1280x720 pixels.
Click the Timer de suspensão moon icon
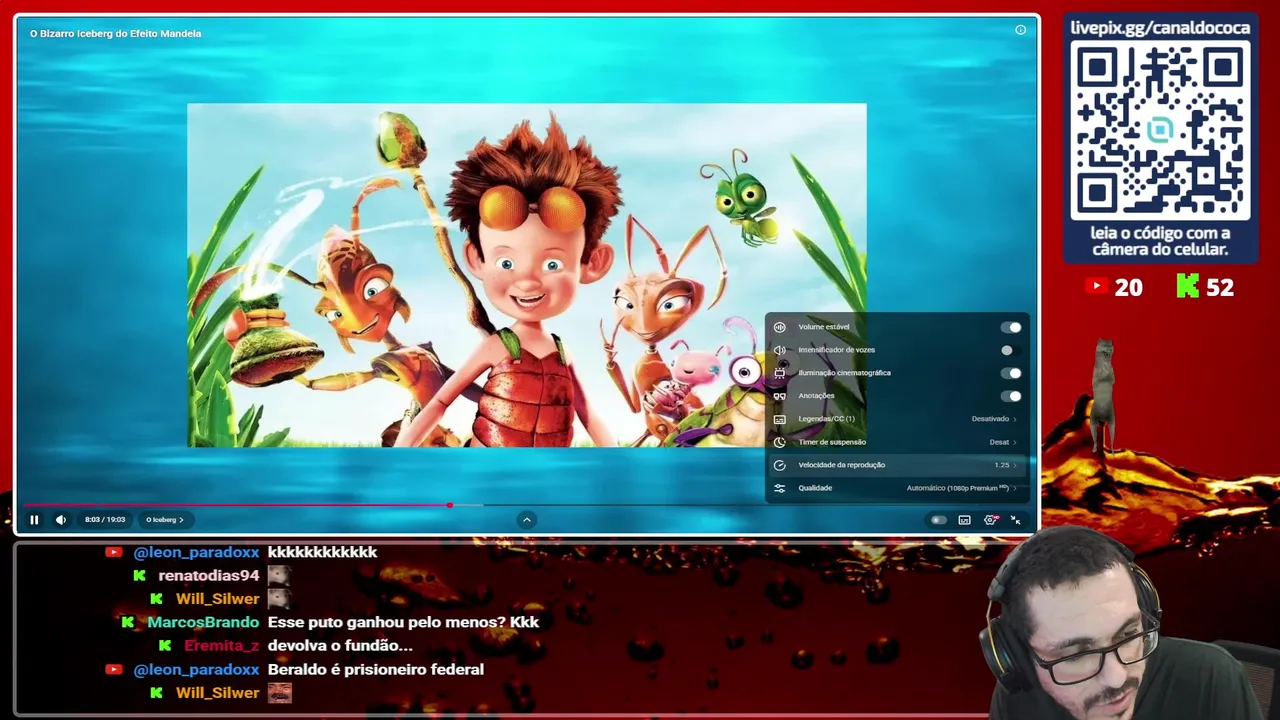click(x=780, y=442)
